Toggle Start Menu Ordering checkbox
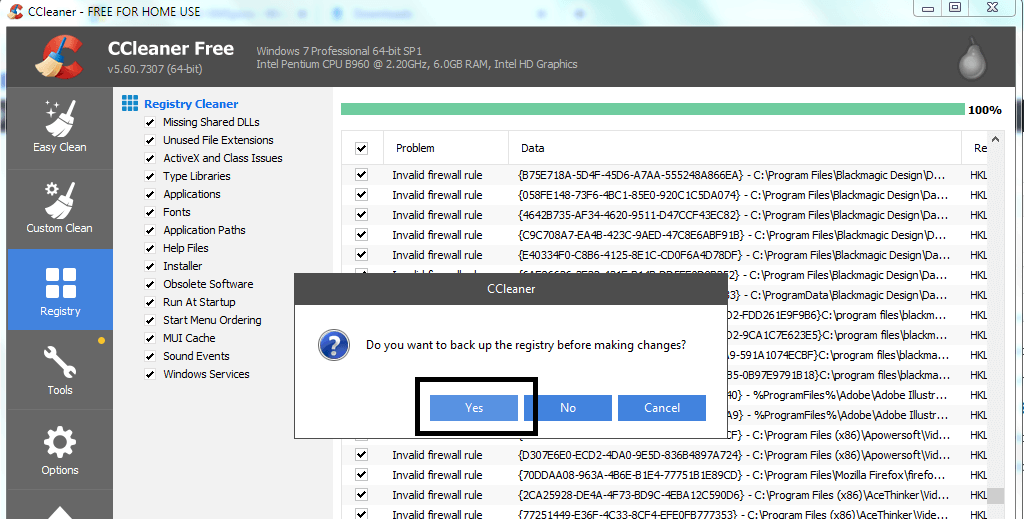 pos(150,320)
